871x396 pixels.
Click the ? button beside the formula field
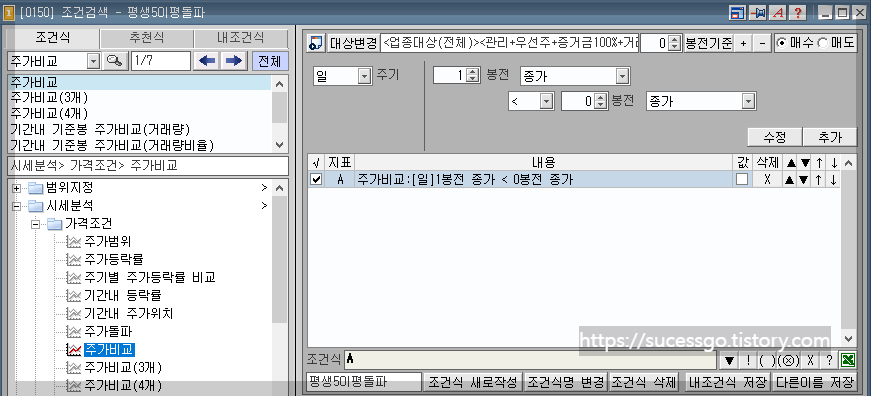829,360
